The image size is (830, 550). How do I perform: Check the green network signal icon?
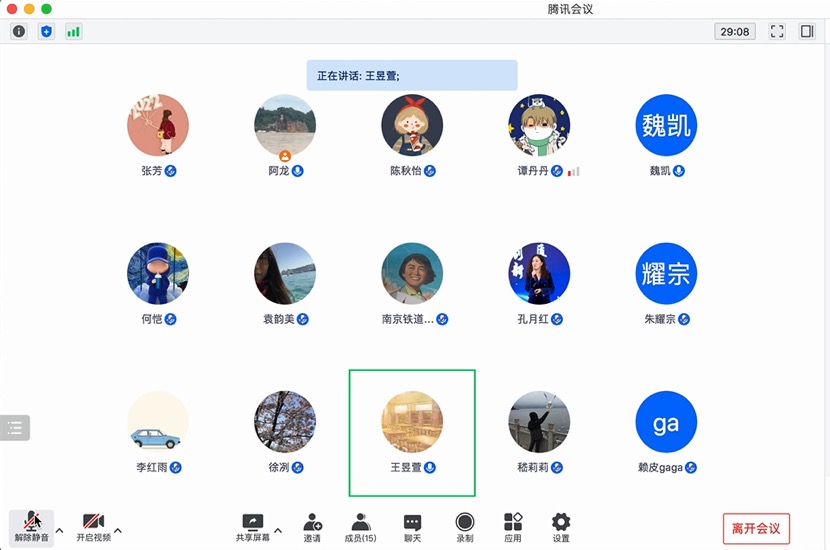[74, 32]
